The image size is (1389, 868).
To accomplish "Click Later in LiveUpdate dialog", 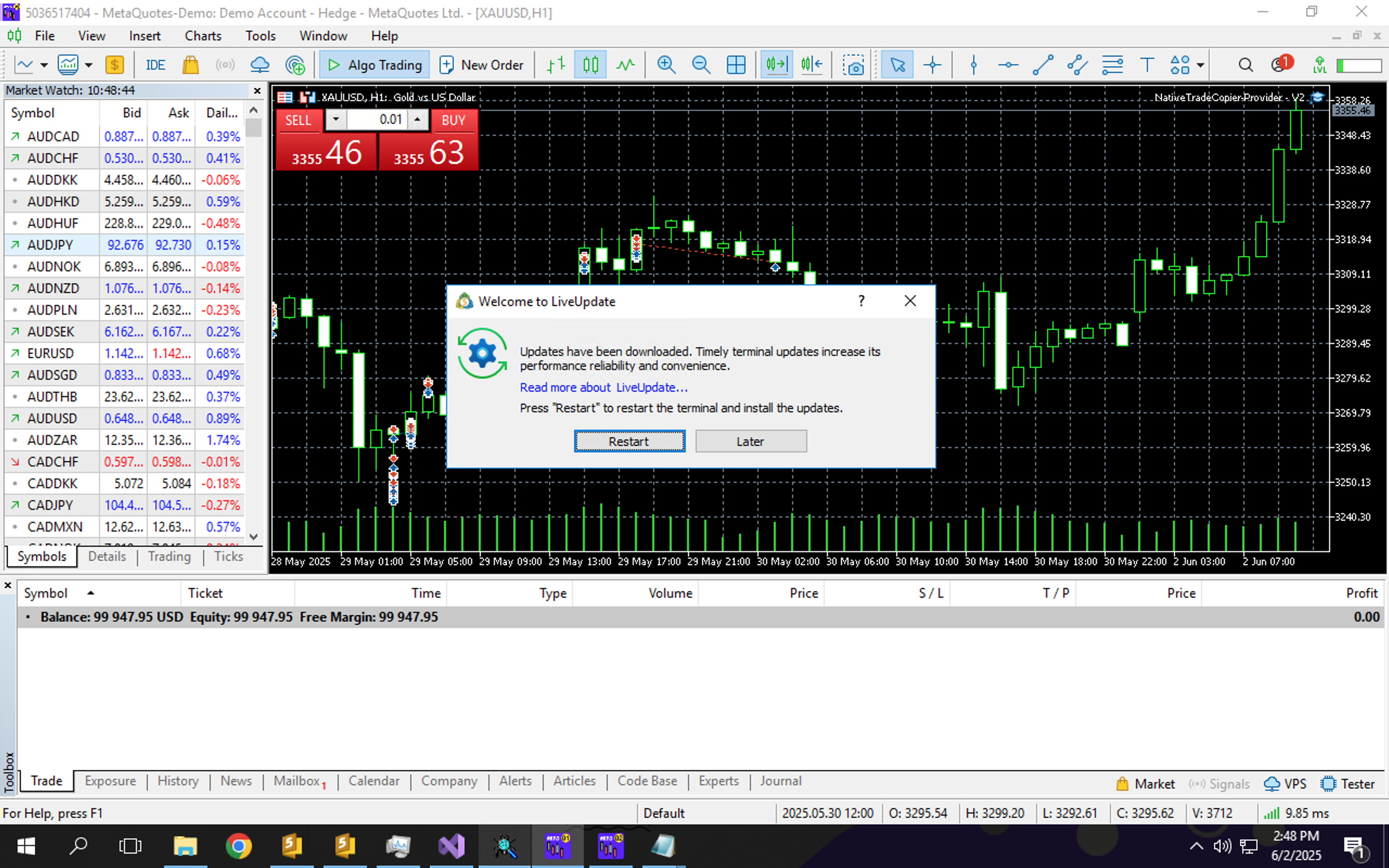I will (751, 441).
